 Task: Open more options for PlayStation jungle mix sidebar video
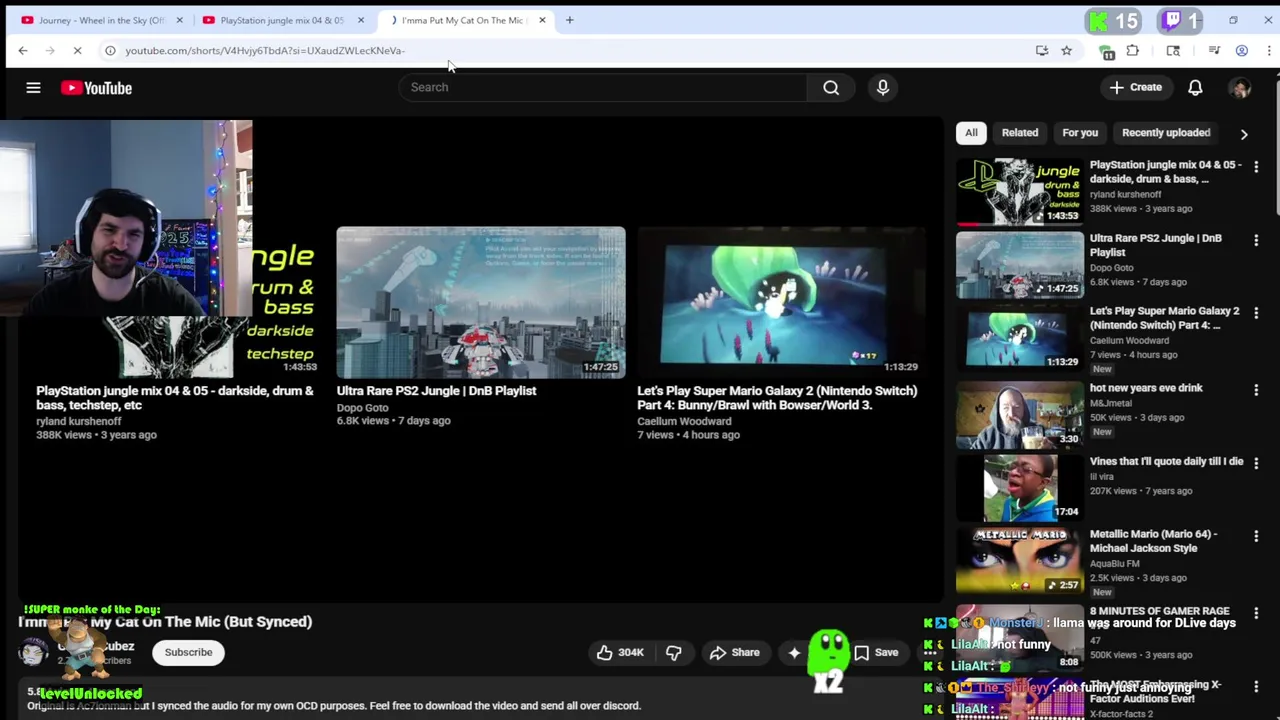(x=1256, y=167)
